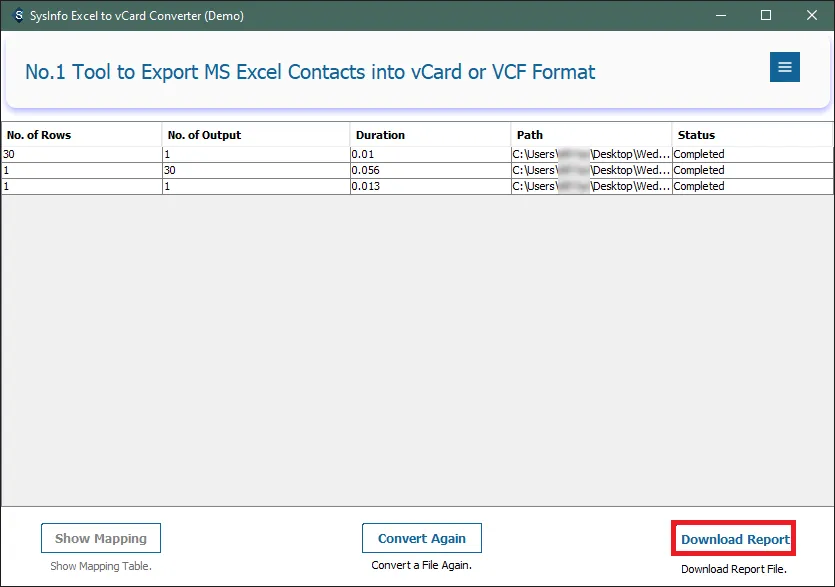This screenshot has width=835, height=587.
Task: Click the SysInfo app logo icon
Action: (17, 15)
